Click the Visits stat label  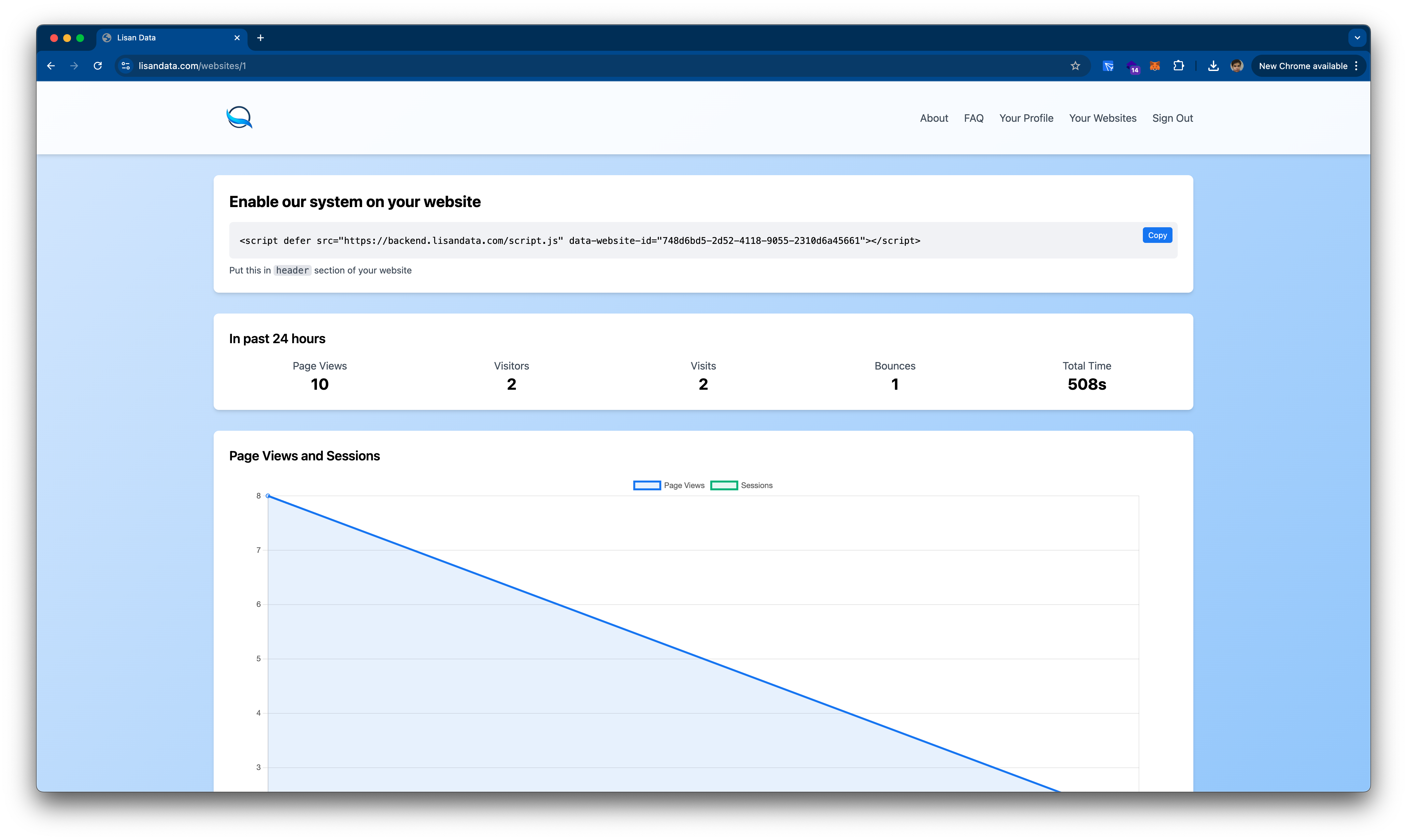[703, 366]
